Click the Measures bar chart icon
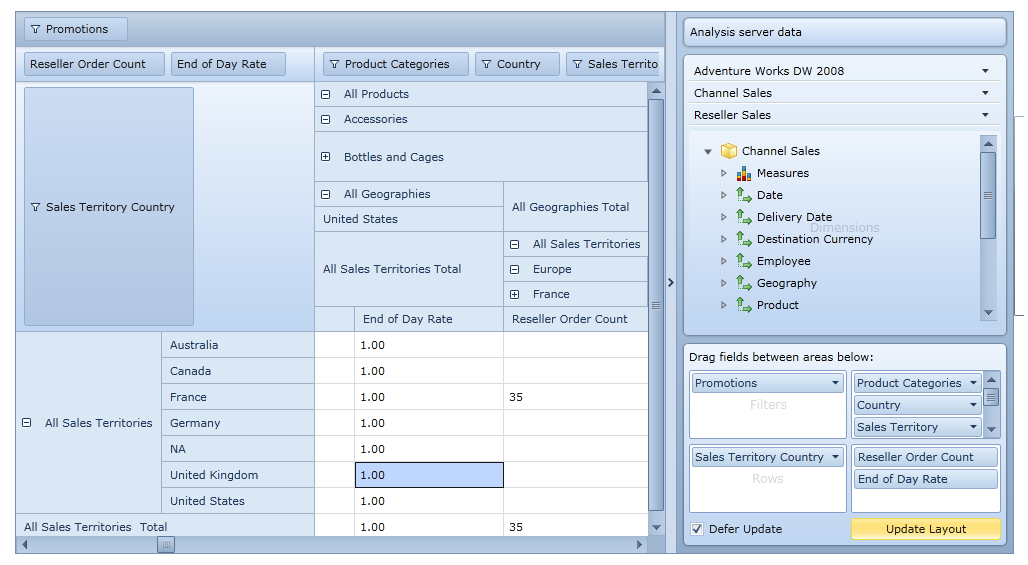1028x565 pixels. click(x=743, y=174)
